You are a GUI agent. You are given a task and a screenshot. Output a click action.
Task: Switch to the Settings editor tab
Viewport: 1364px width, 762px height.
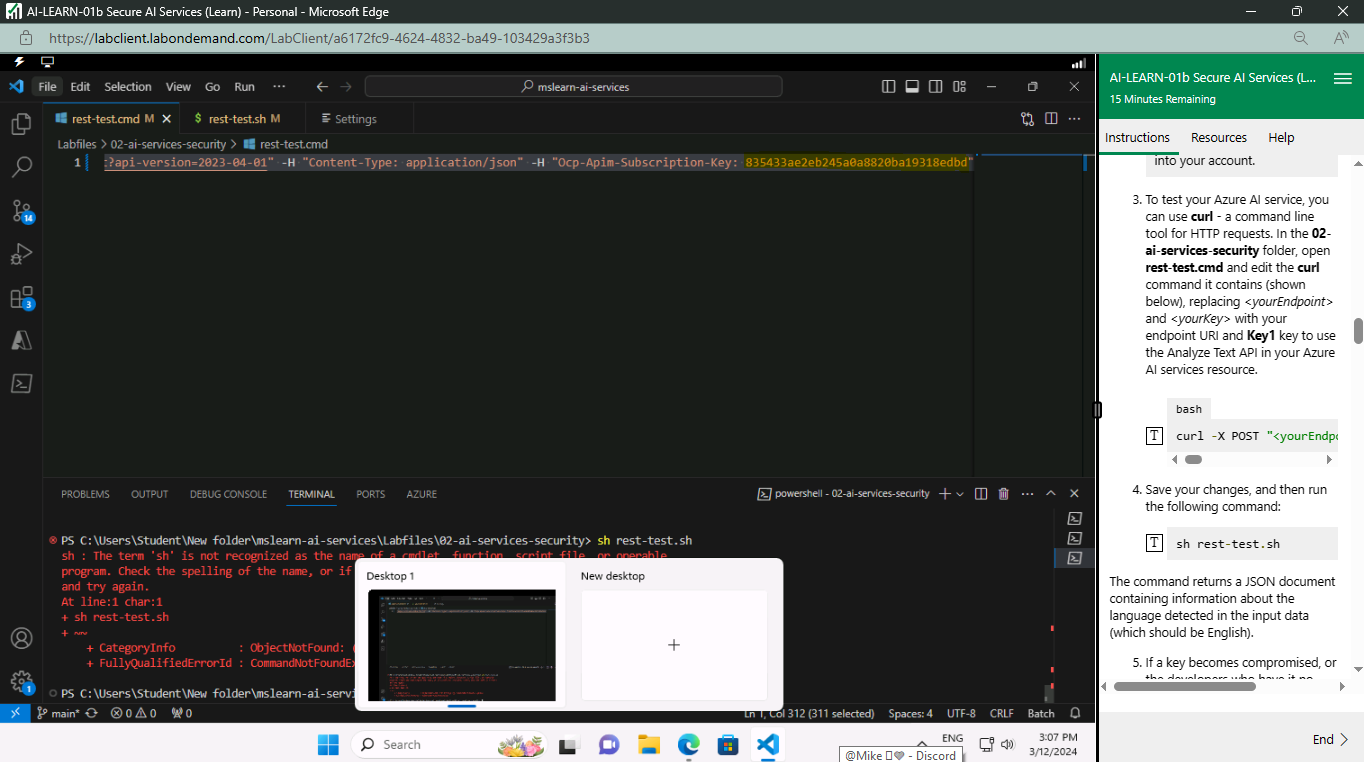355,119
